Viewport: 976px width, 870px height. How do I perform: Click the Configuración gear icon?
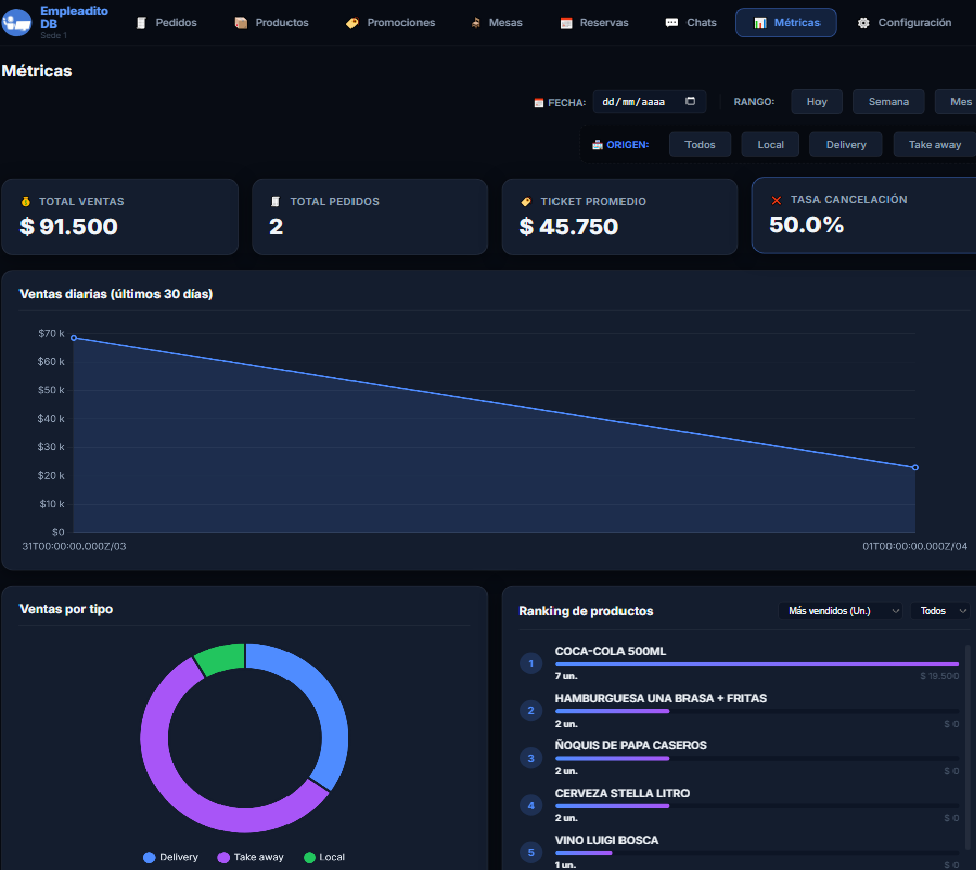point(863,23)
